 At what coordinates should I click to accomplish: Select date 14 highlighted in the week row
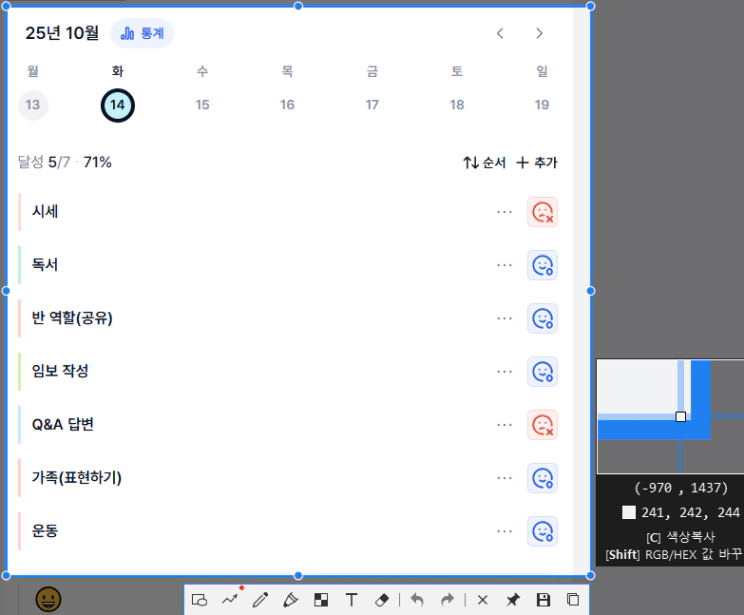click(118, 105)
